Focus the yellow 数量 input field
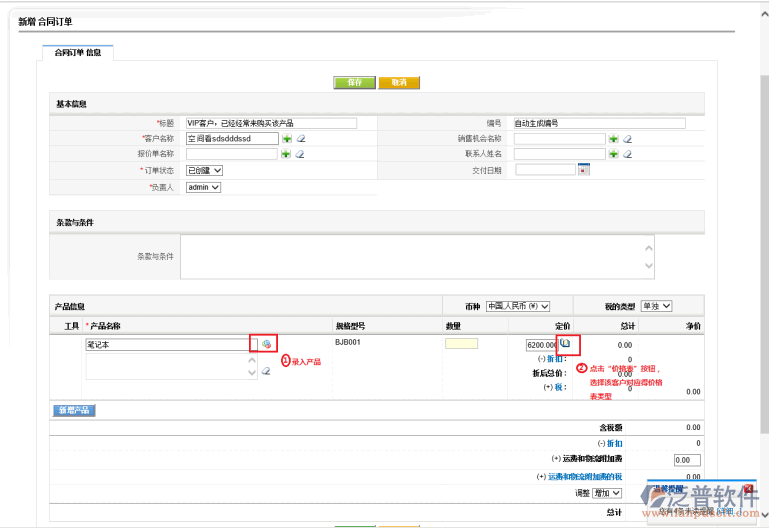Viewport: 770px width, 529px height. (460, 344)
